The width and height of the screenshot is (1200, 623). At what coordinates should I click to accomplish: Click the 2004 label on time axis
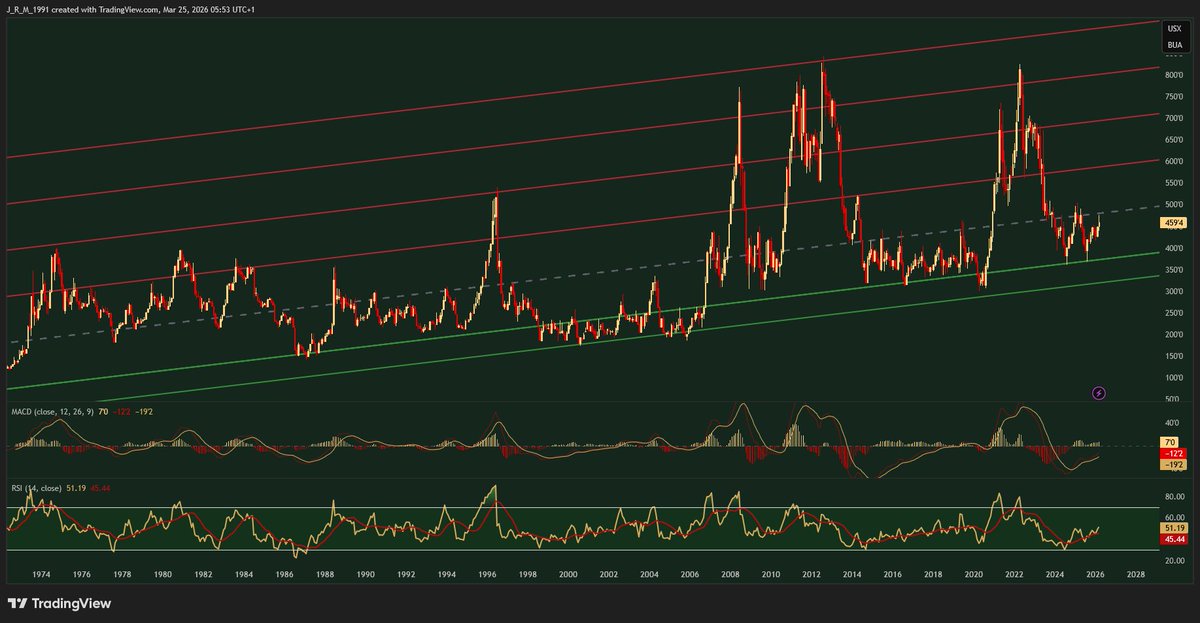(x=649, y=576)
